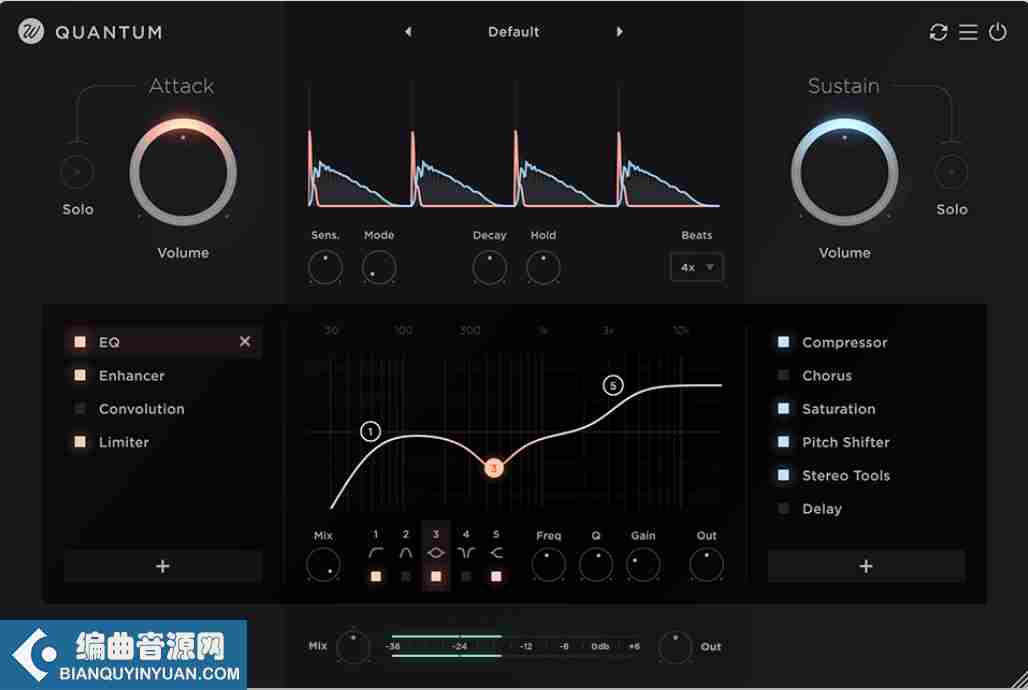Click the Decay knob
The height and width of the screenshot is (690, 1028).
click(489, 267)
